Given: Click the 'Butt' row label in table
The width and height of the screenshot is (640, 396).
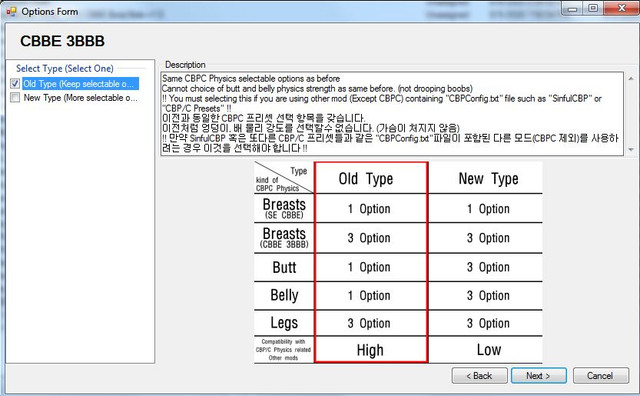Looking at the screenshot, I should tap(284, 267).
